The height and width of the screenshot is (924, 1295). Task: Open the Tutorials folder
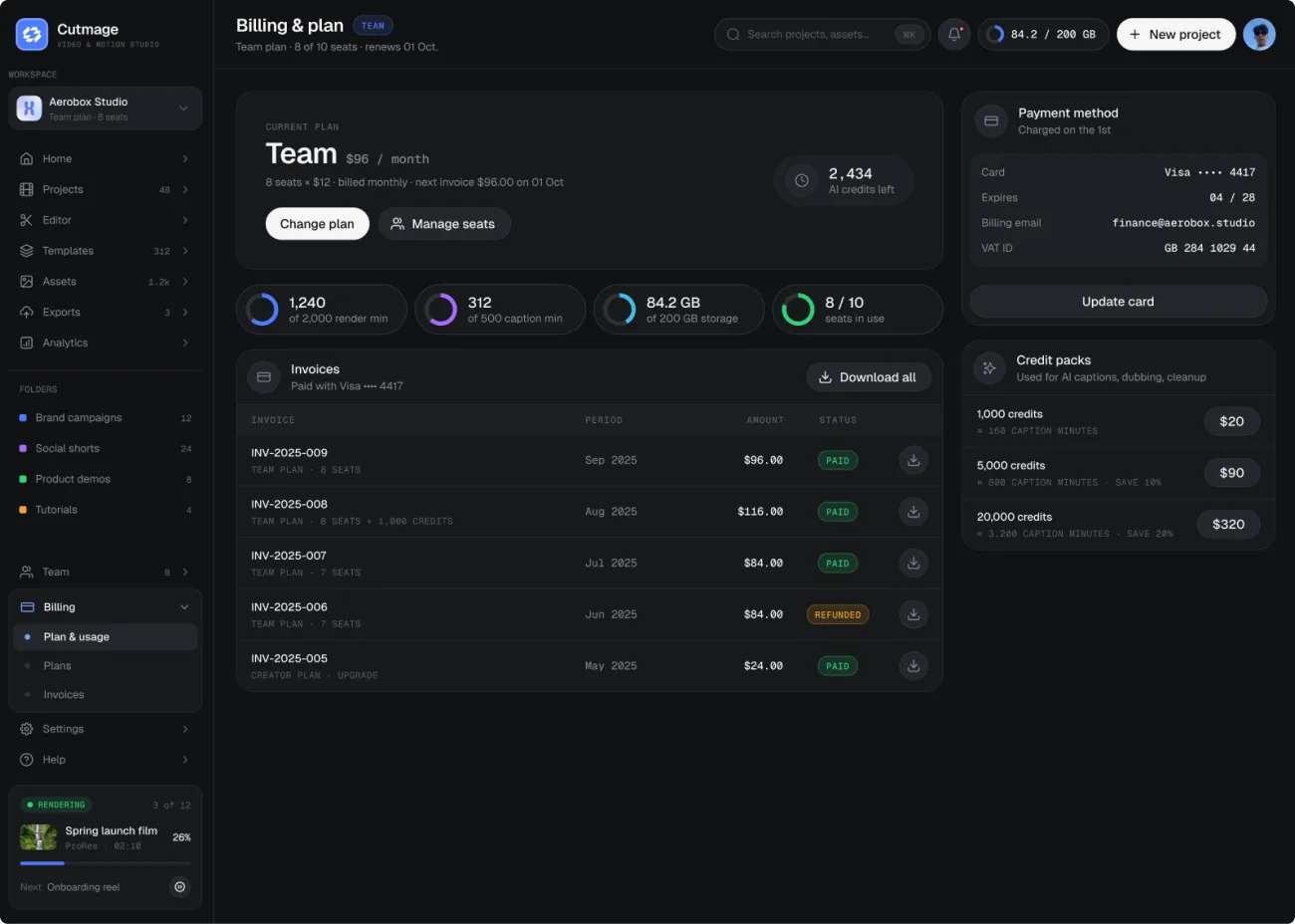pyautogui.click(x=106, y=510)
